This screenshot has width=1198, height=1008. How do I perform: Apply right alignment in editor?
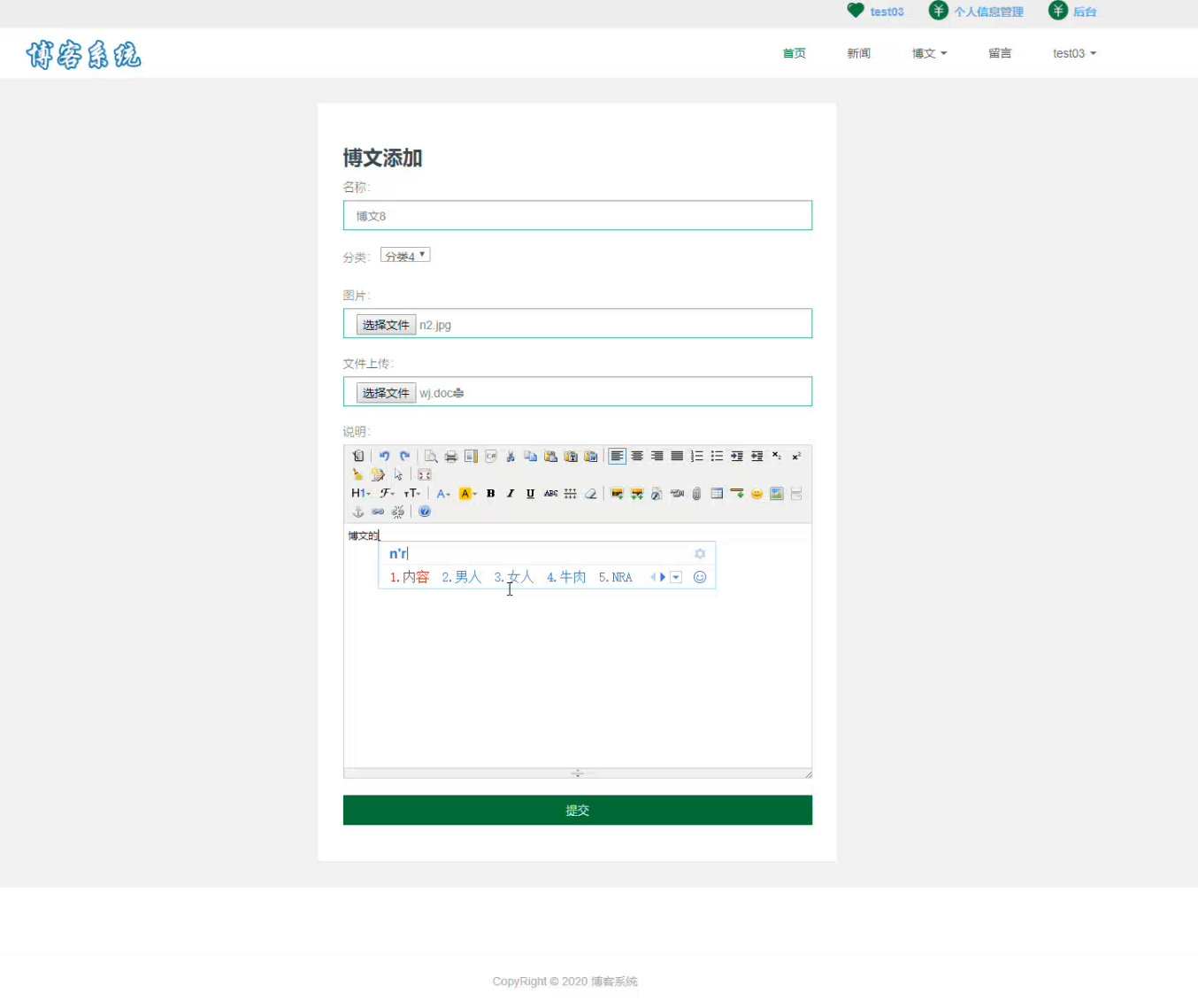click(x=657, y=456)
